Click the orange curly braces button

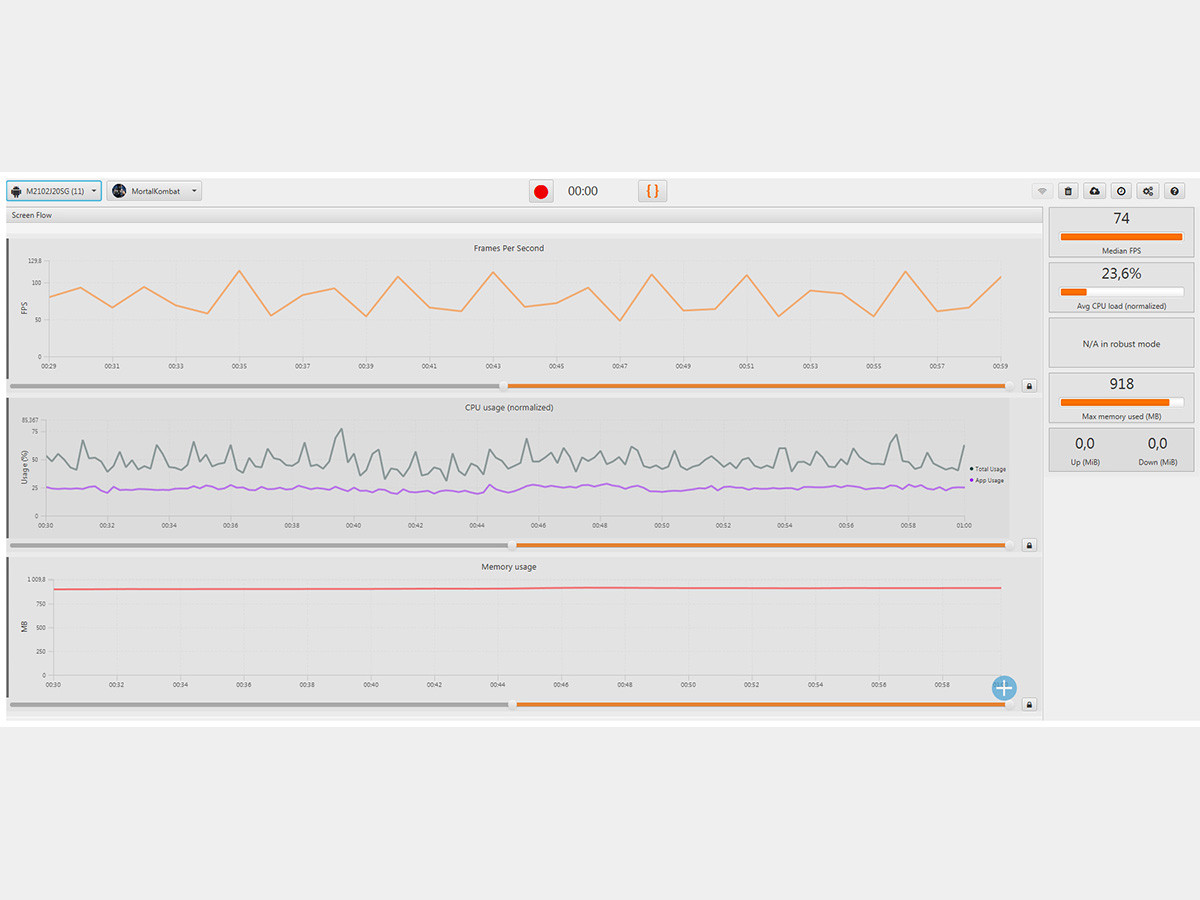point(652,191)
